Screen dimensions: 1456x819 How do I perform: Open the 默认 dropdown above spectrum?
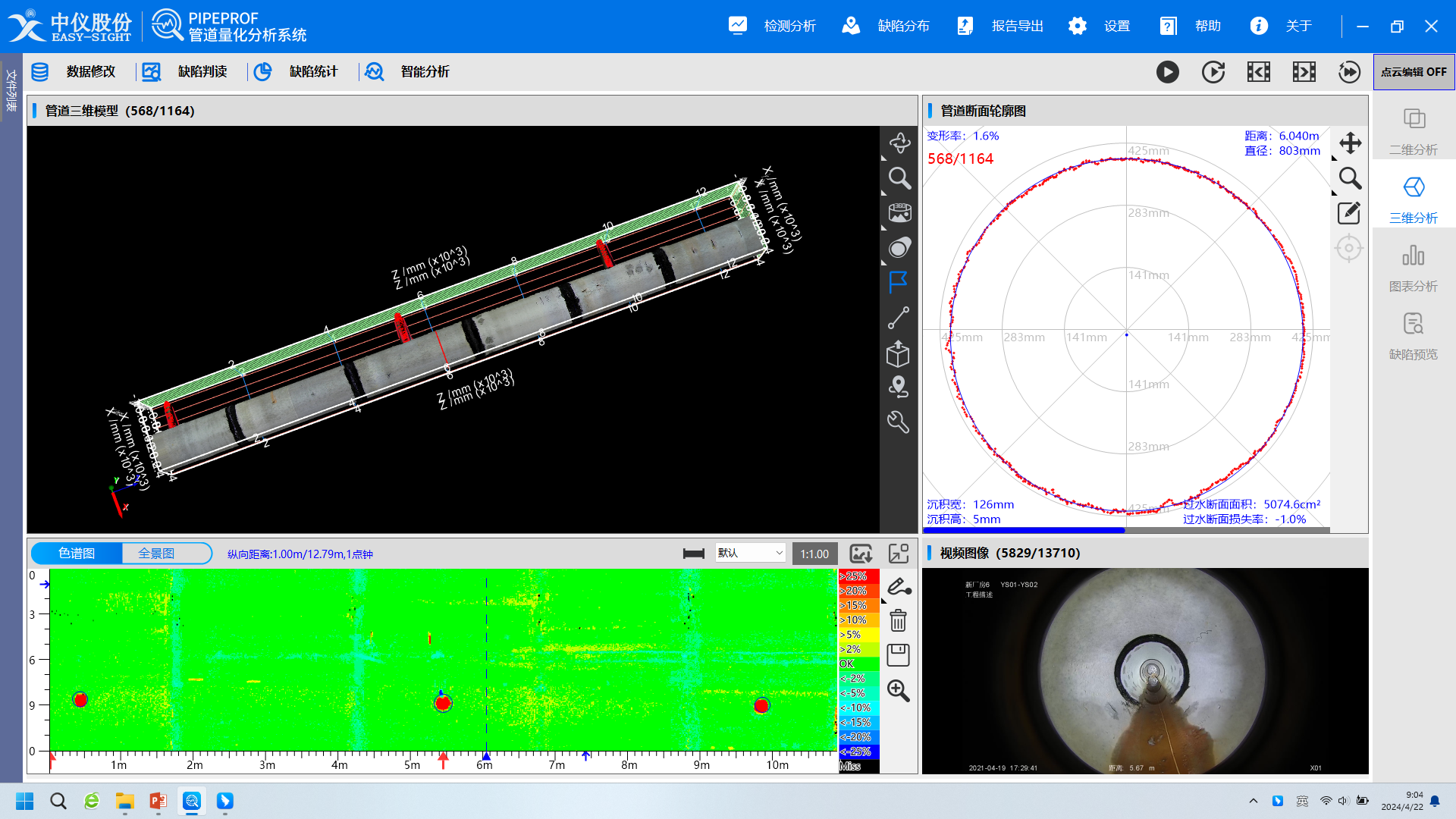749,554
